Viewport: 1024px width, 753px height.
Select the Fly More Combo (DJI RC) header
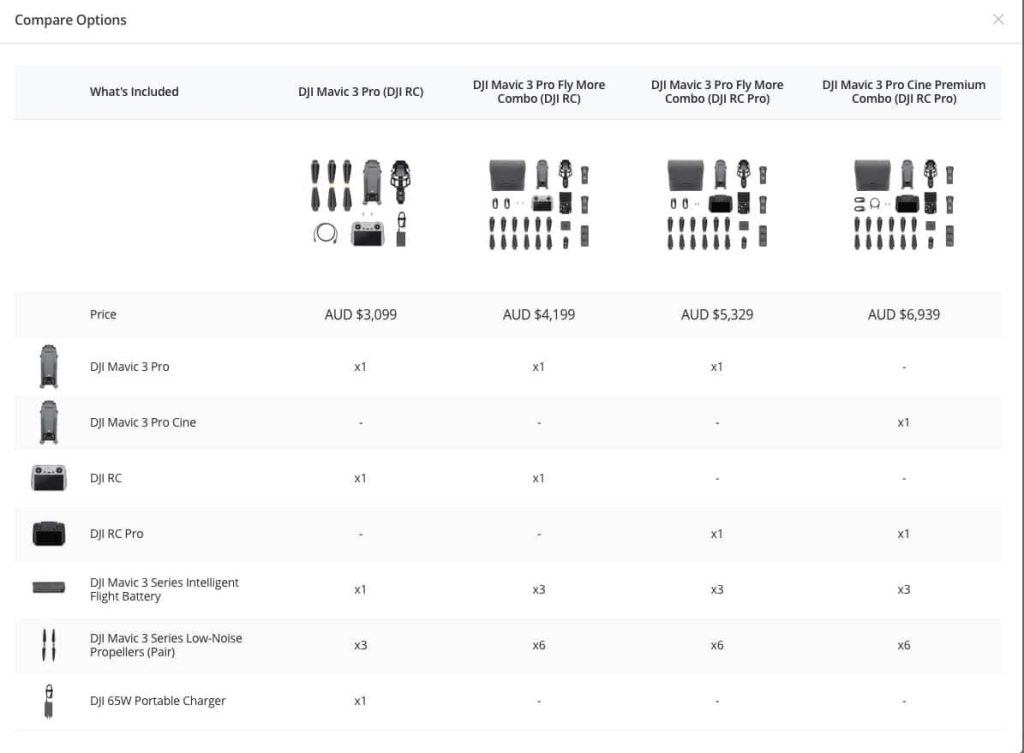click(x=539, y=92)
